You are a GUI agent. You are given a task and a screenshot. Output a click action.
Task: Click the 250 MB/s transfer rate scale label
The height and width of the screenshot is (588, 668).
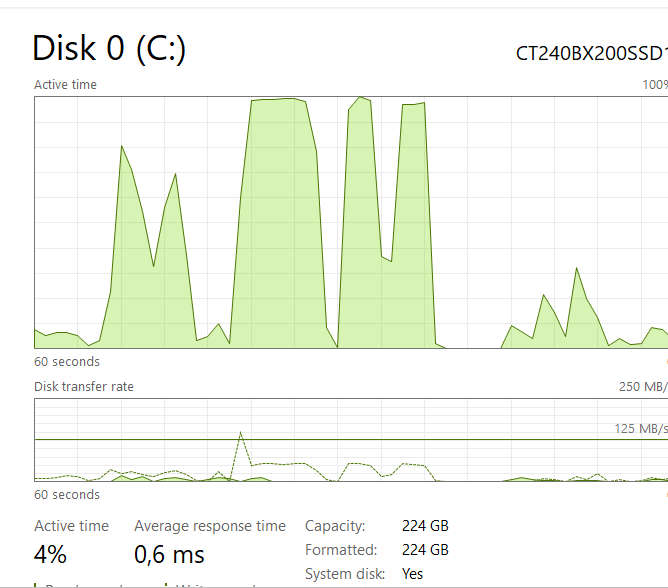643,386
